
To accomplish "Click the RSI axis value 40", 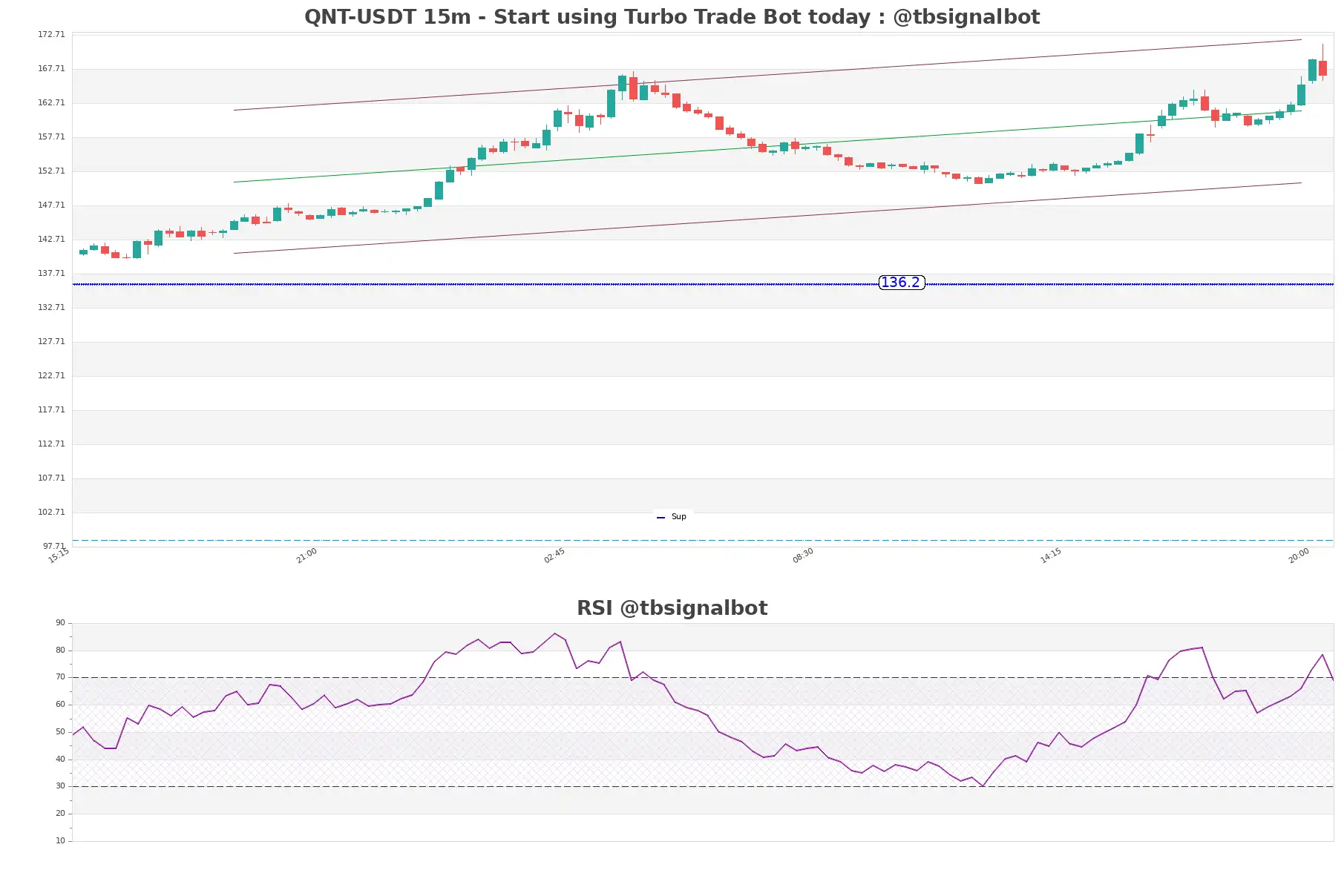I will 60,759.
